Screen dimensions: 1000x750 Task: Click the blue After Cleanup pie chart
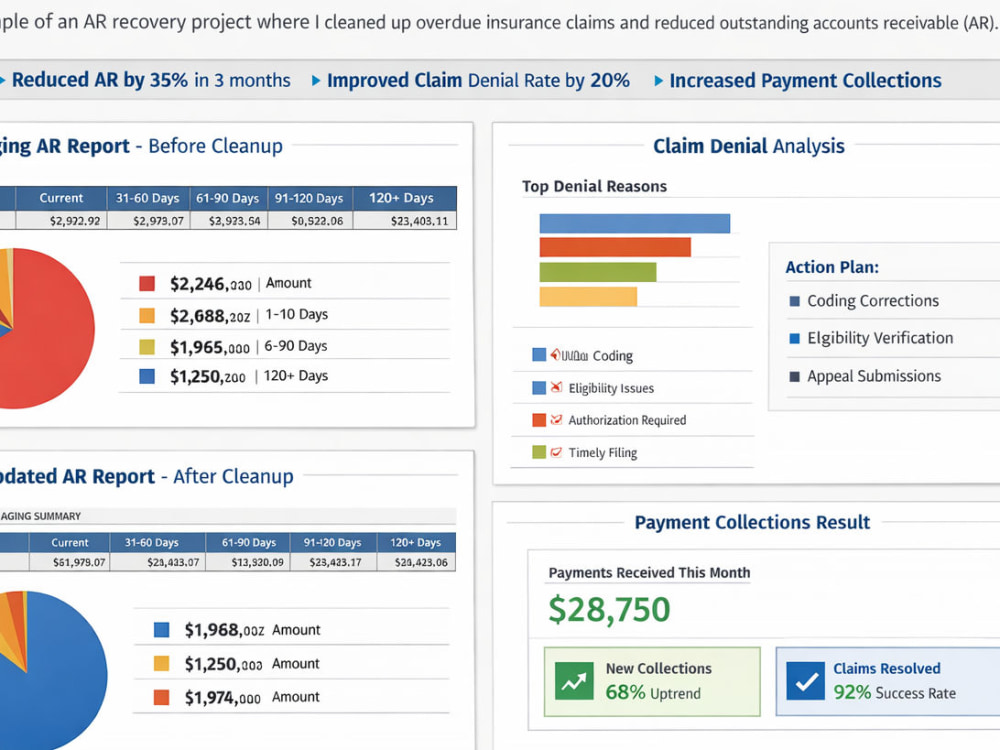(54, 670)
